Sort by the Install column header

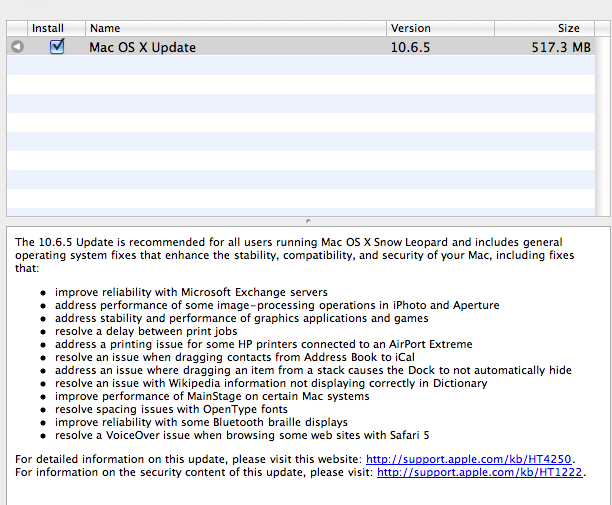tap(56, 28)
